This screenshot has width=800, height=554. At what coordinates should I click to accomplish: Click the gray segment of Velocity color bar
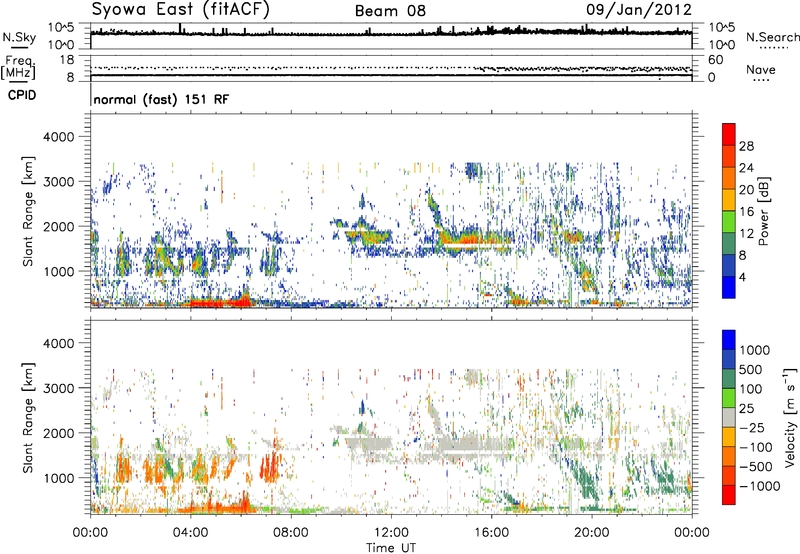point(729,417)
